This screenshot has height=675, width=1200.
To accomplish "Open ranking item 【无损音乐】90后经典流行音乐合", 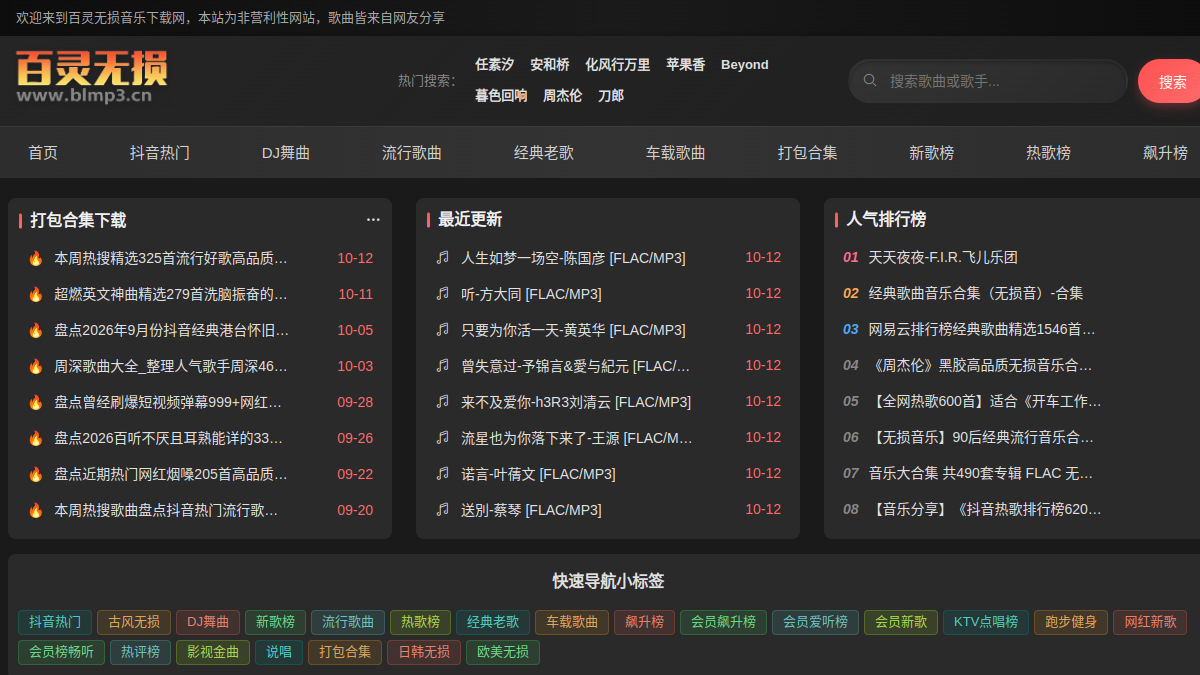I will 981,437.
